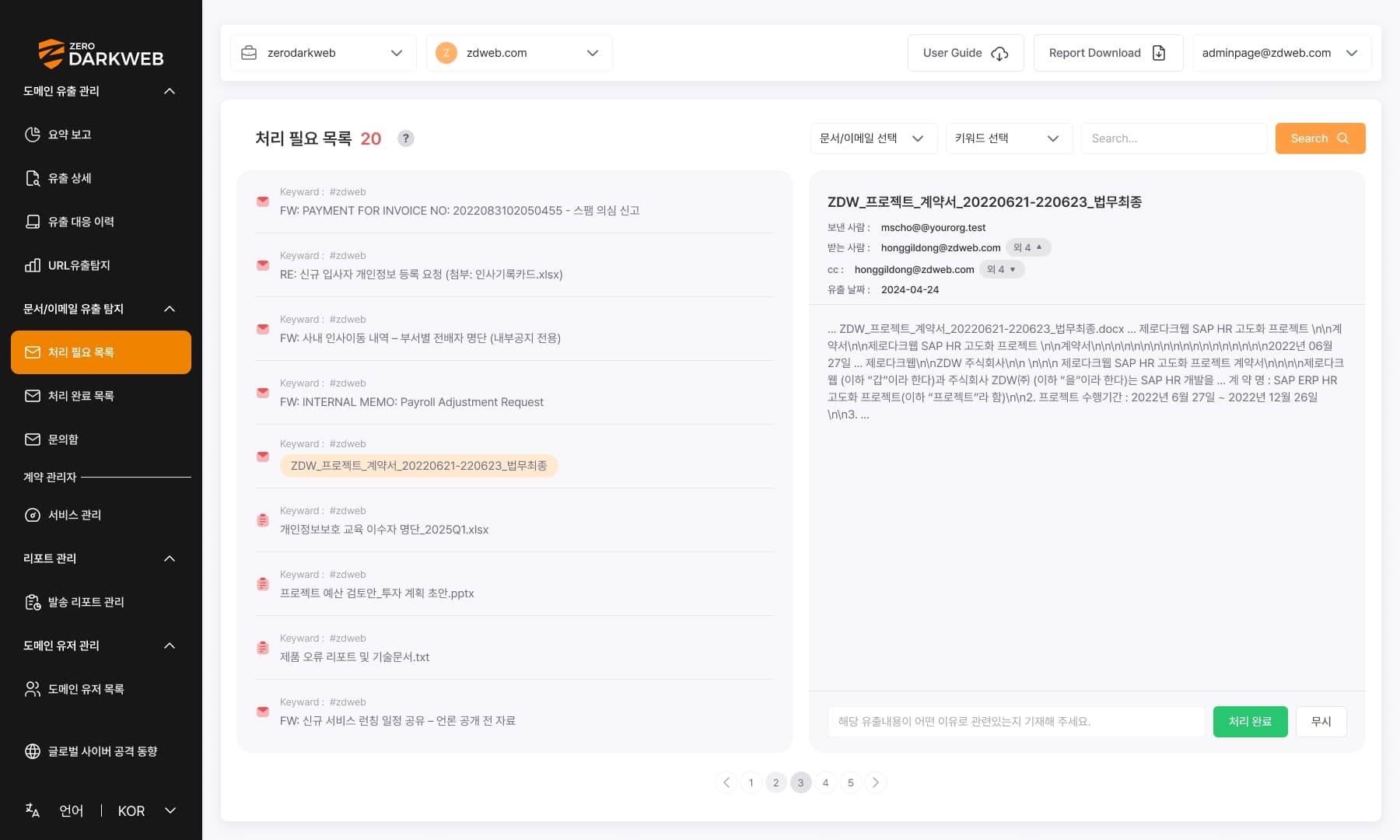
Task: Click the green 처리 완료 button
Action: click(x=1250, y=722)
